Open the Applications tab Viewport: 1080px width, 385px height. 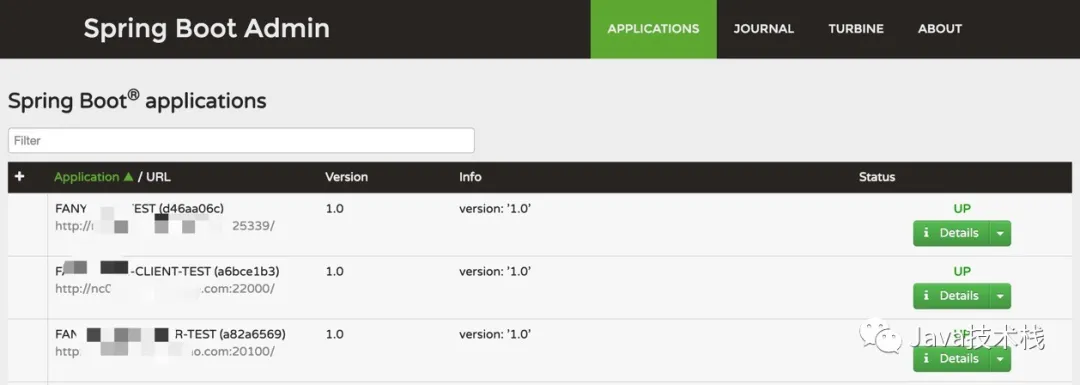(x=653, y=29)
